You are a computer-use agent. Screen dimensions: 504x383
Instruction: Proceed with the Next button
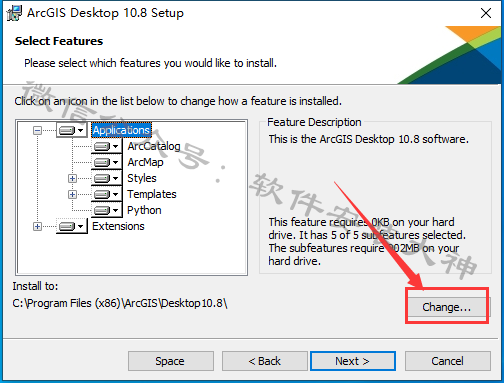[x=353, y=361]
